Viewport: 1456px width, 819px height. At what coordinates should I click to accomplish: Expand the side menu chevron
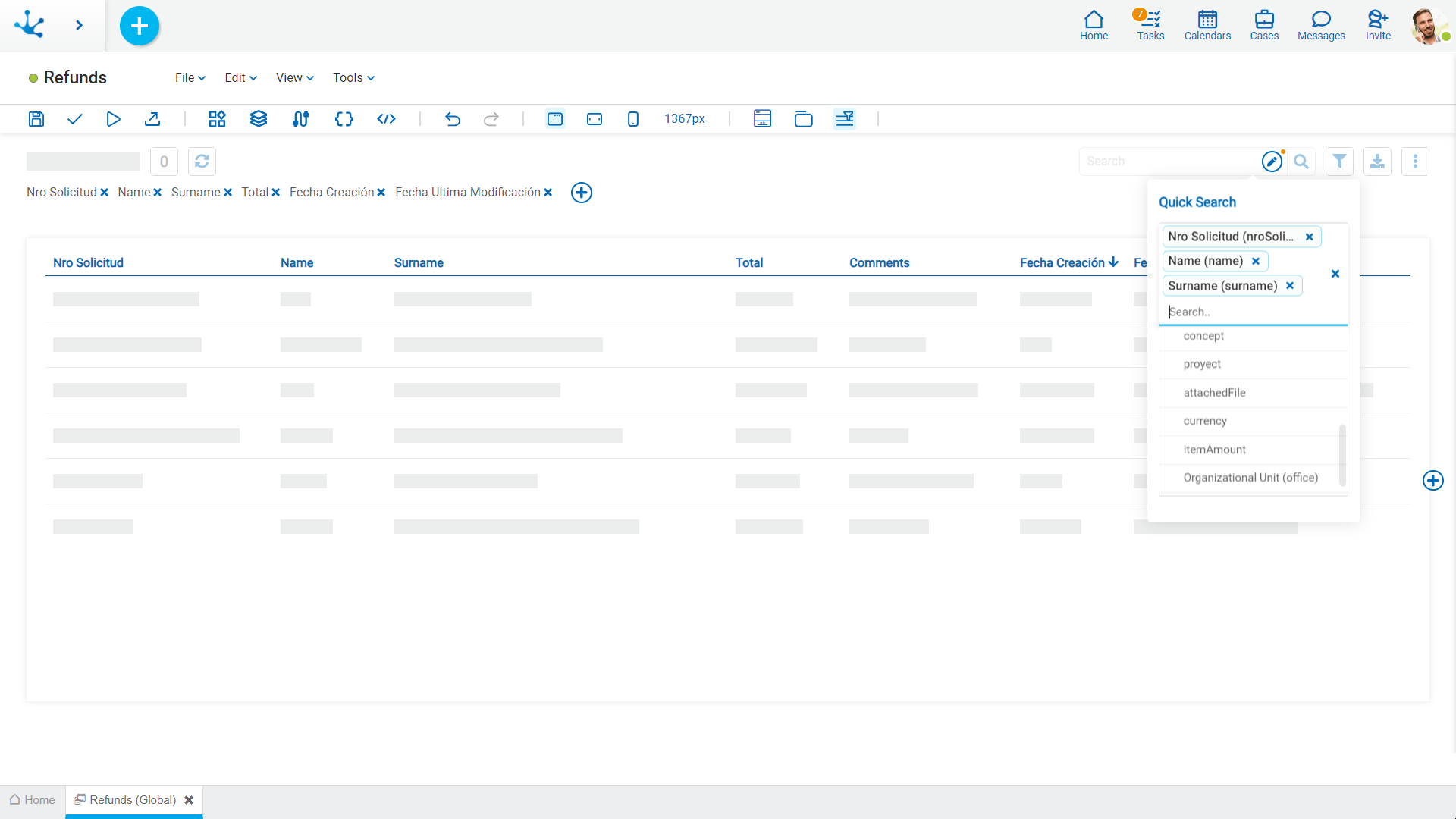[79, 26]
